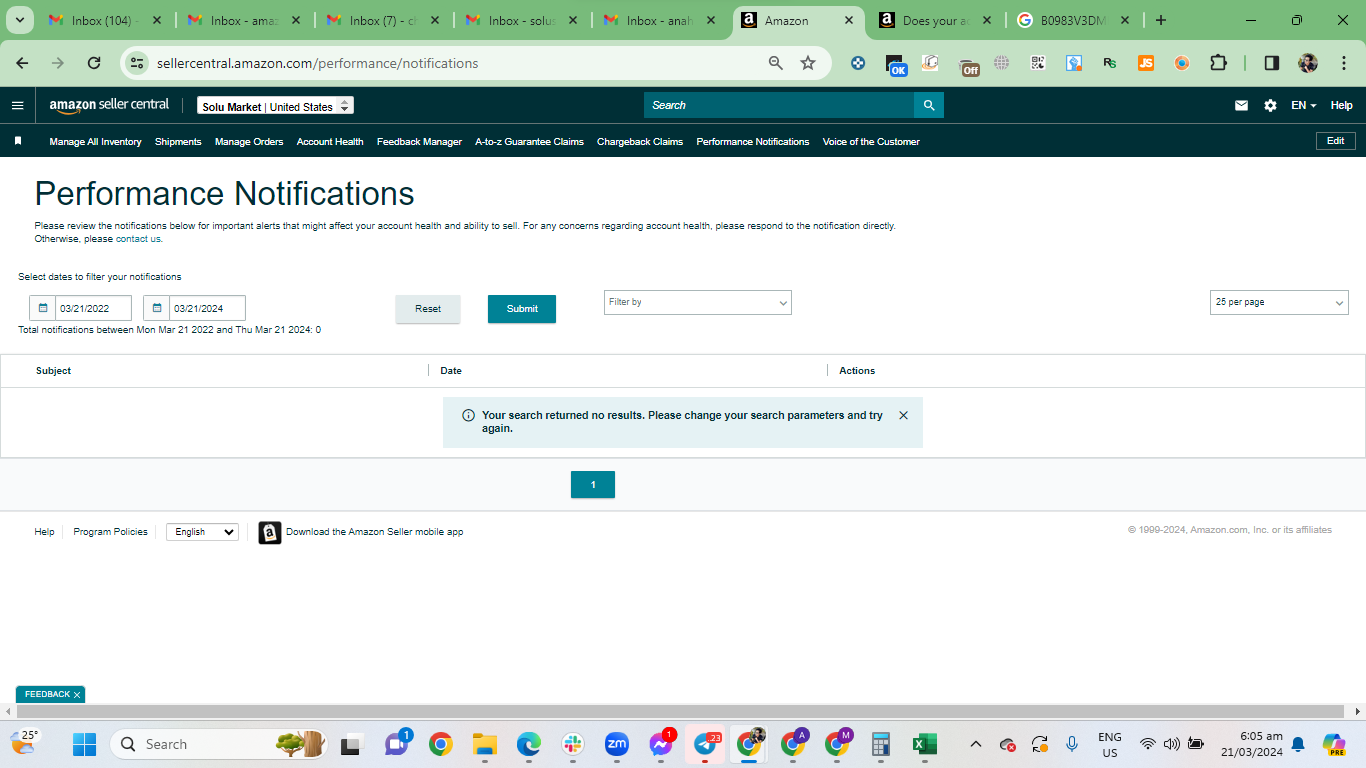1366x768 pixels.
Task: Follow the contact us link
Action: pyautogui.click(x=138, y=239)
